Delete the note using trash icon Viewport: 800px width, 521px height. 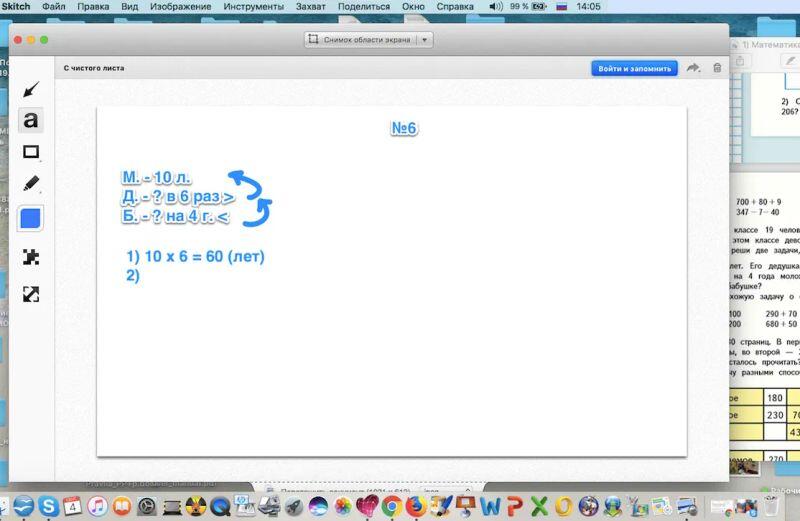[x=717, y=68]
